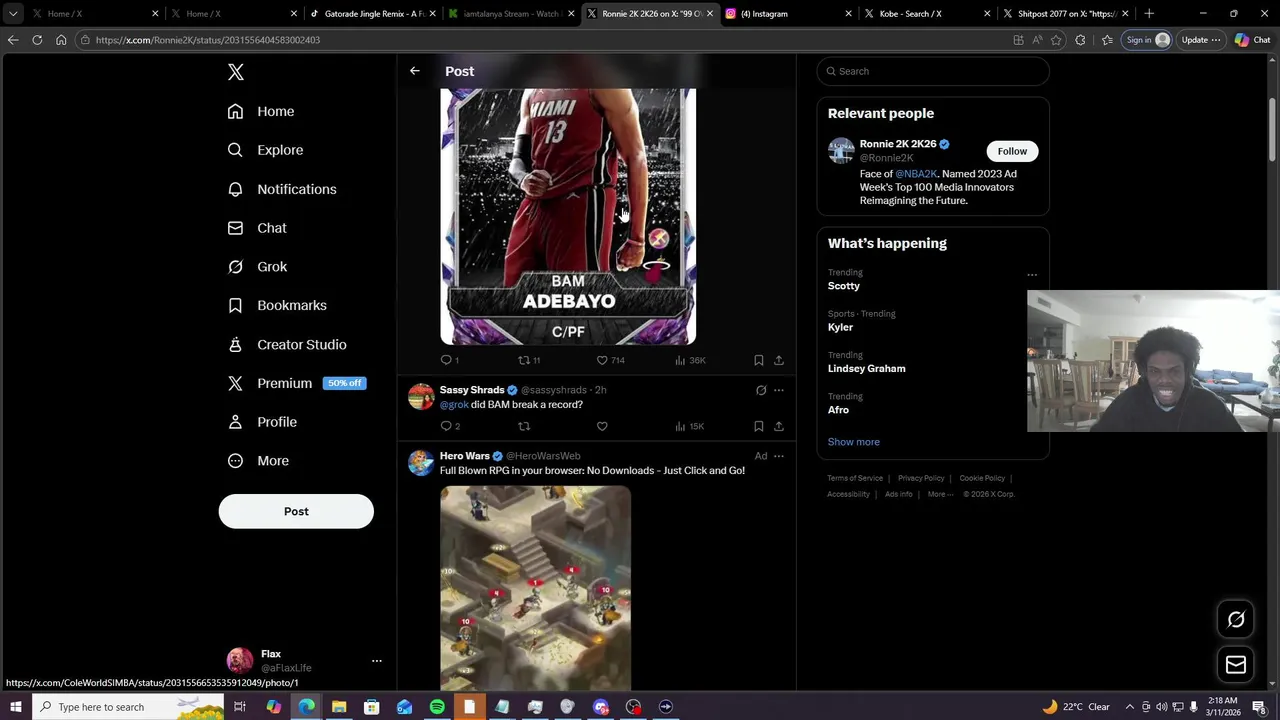Expand the More menu in sidebar
The image size is (1280, 720).
pos(258,461)
